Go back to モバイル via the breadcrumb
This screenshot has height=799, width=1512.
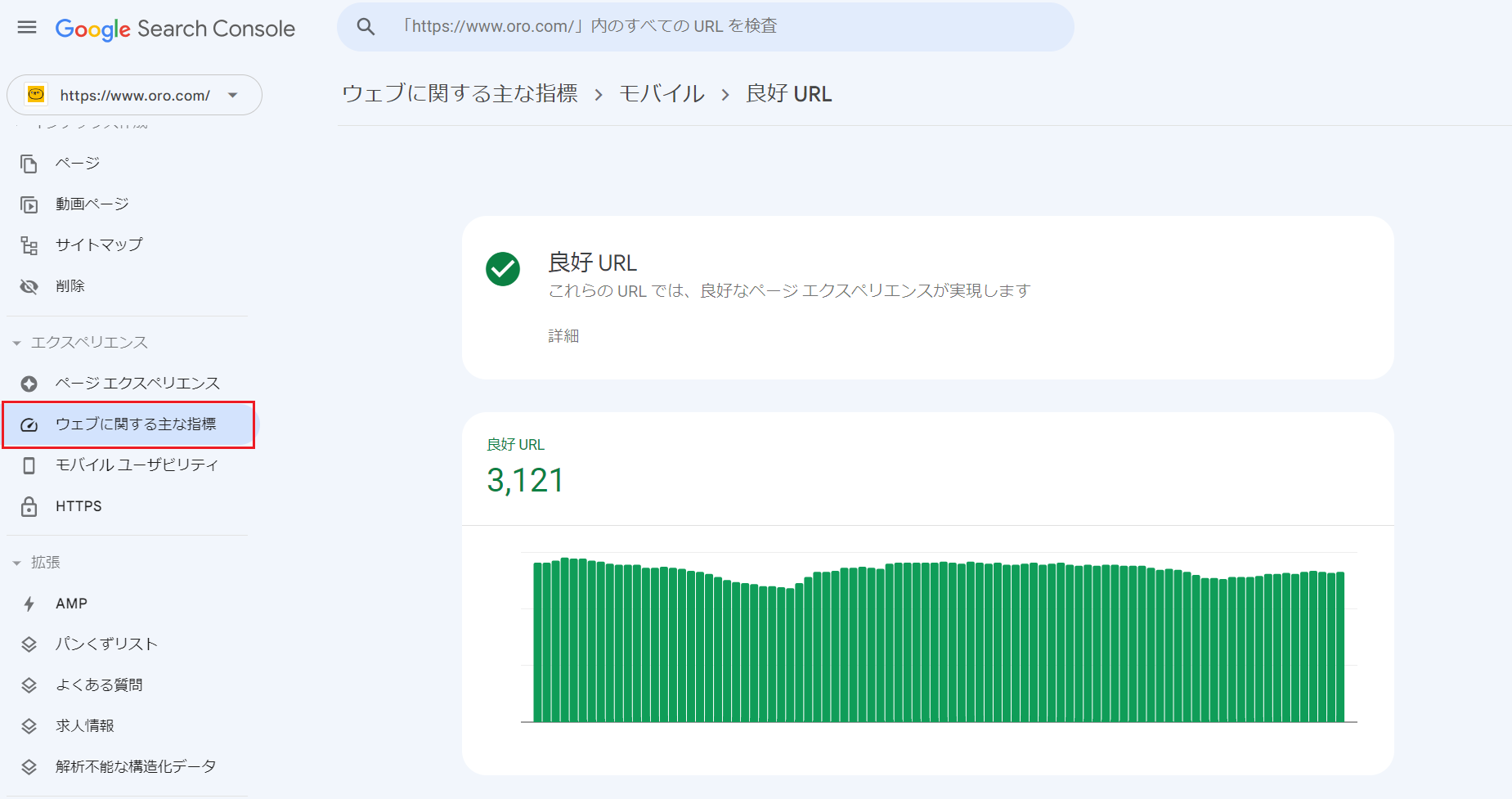point(662,93)
